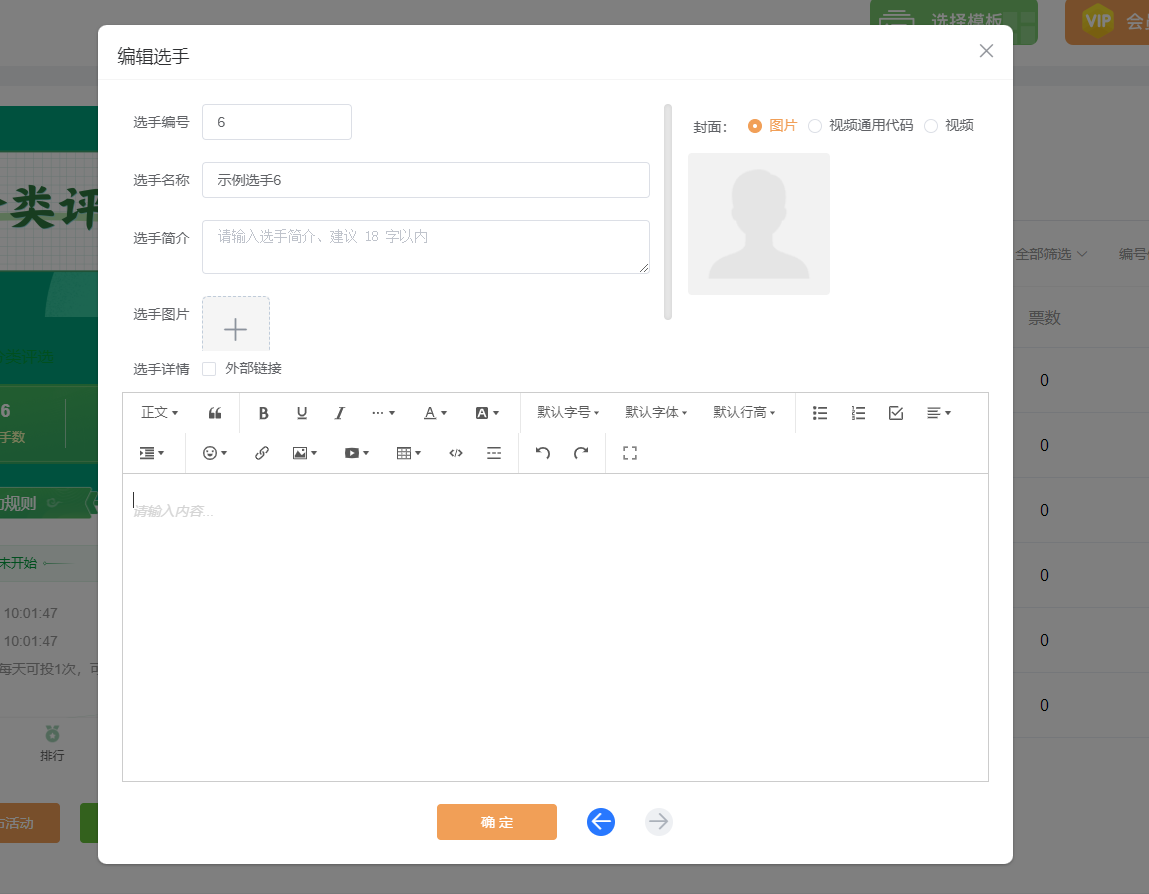Apply underline formatting
Viewport: 1149px width, 894px height.
click(x=302, y=413)
